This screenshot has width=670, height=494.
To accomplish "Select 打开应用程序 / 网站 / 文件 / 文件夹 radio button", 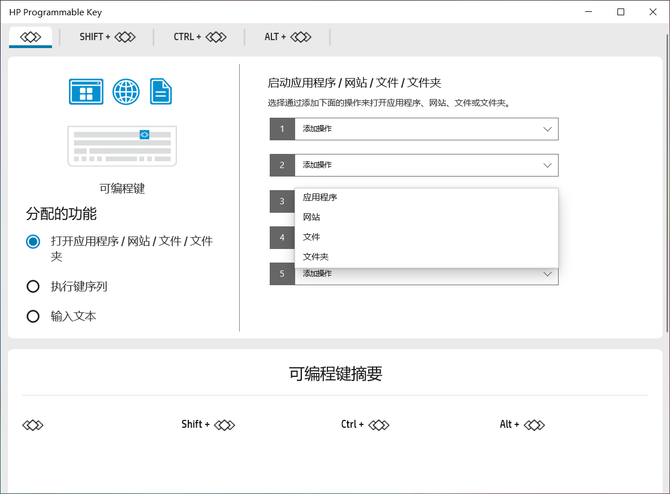I will pyautogui.click(x=33, y=241).
